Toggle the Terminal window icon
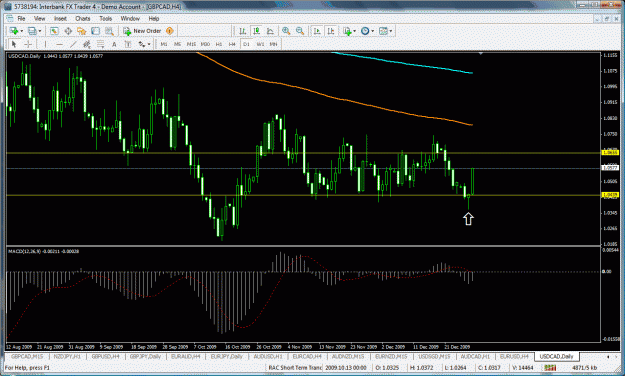 [x=95, y=31]
